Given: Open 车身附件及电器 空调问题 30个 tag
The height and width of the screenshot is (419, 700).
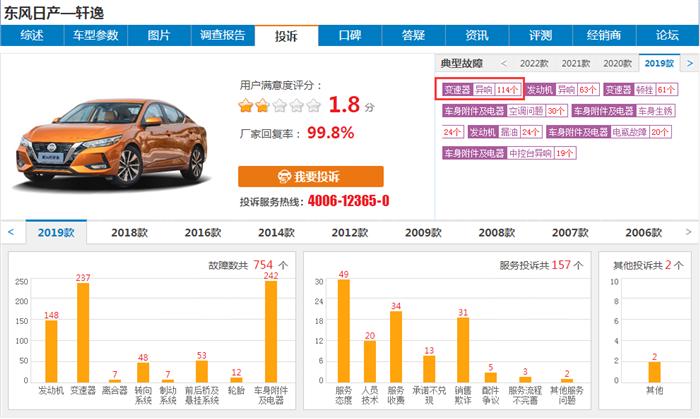Looking at the screenshot, I should click(x=504, y=111).
